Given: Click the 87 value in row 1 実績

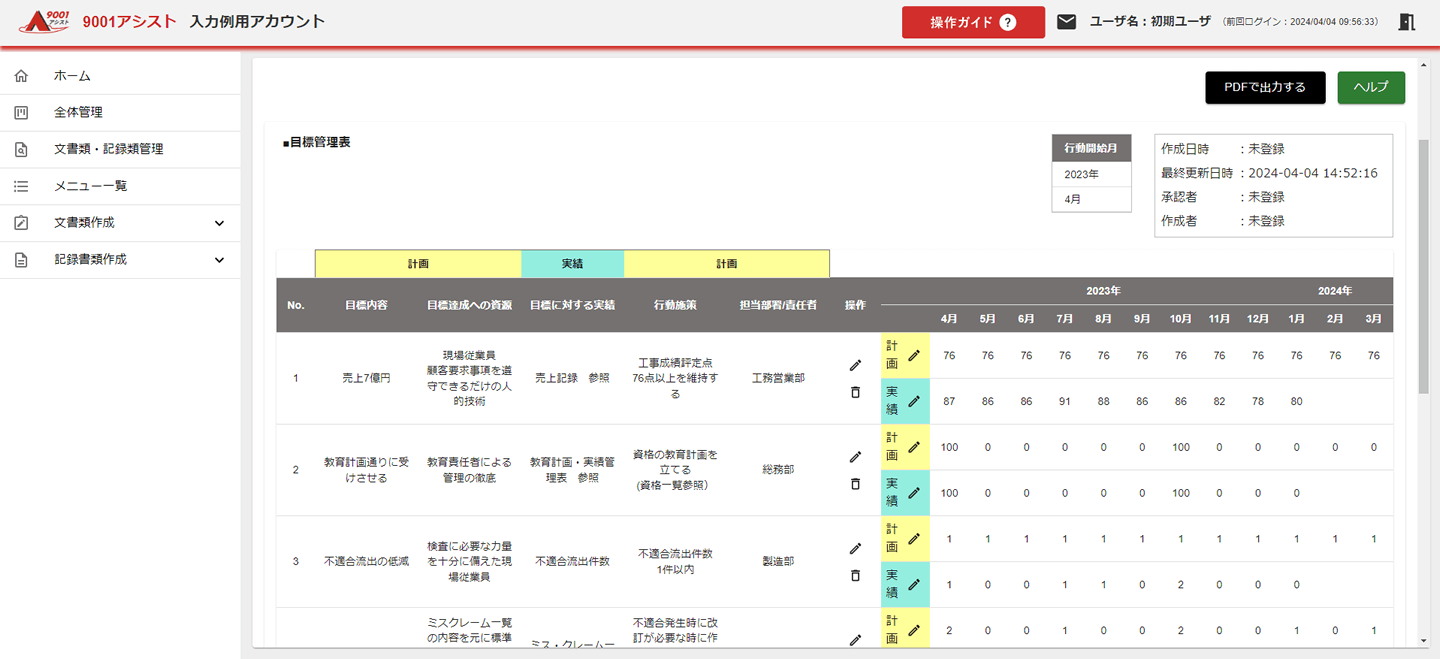Looking at the screenshot, I should point(949,401).
